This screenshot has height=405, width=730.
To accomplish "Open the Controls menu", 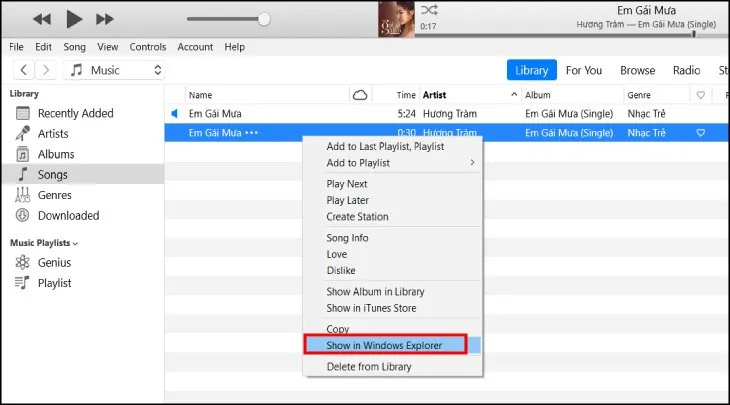I will (x=148, y=47).
